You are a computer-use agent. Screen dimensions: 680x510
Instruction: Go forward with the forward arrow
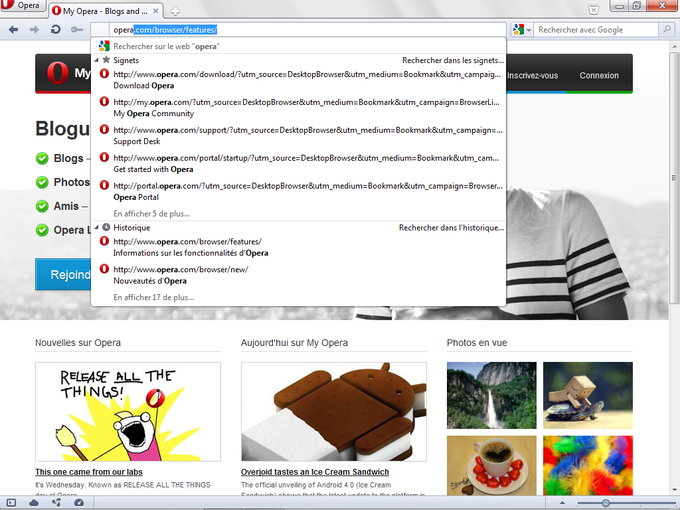34,29
